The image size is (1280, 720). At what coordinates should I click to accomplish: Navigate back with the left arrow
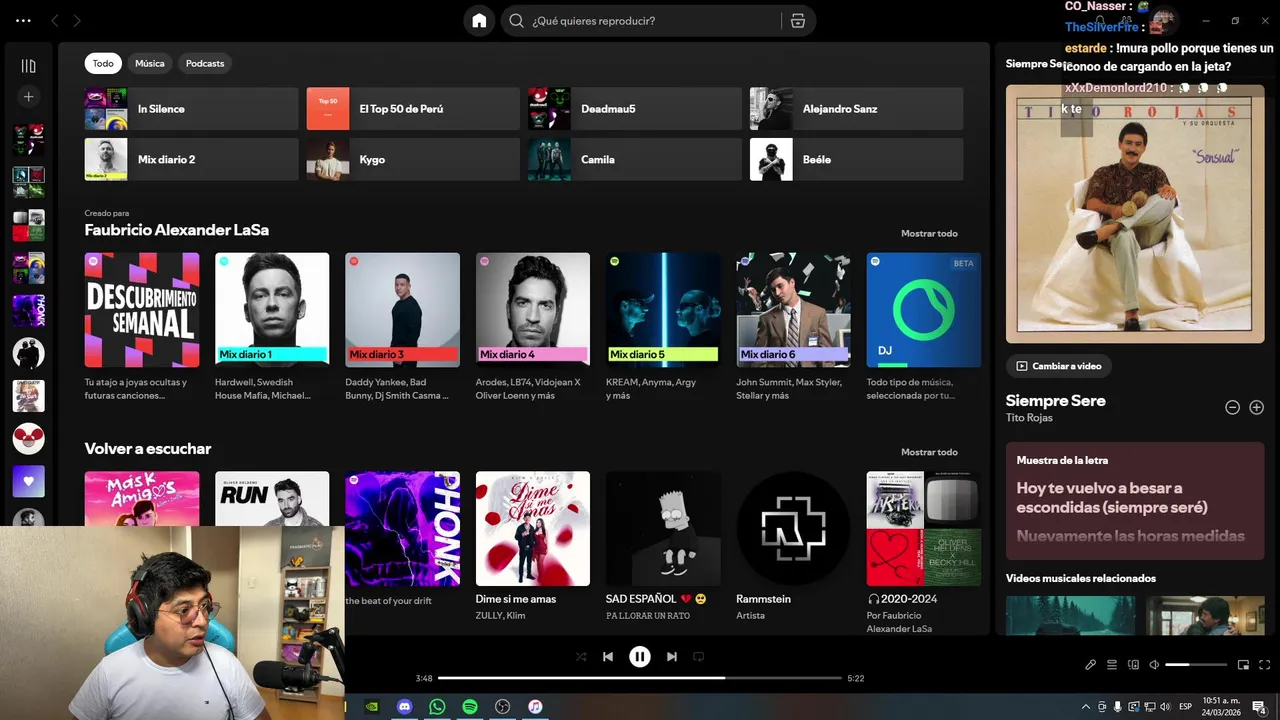click(x=55, y=21)
